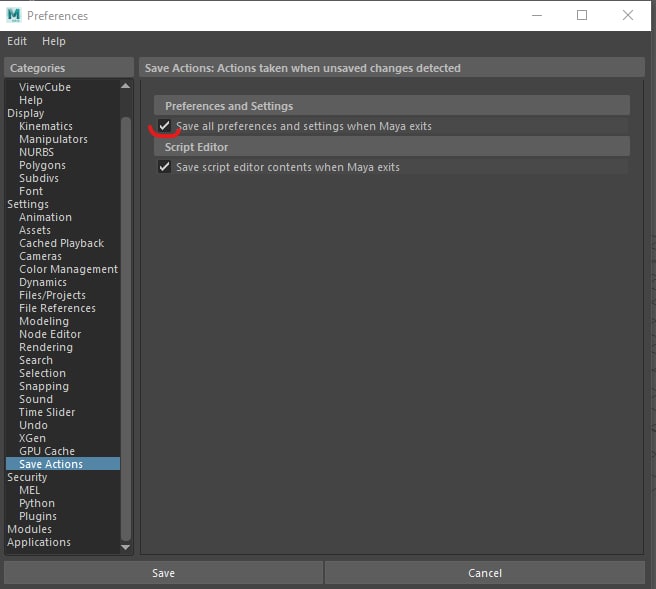Image resolution: width=656 pixels, height=589 pixels.
Task: Select the Snapping category
Action: 44,386
